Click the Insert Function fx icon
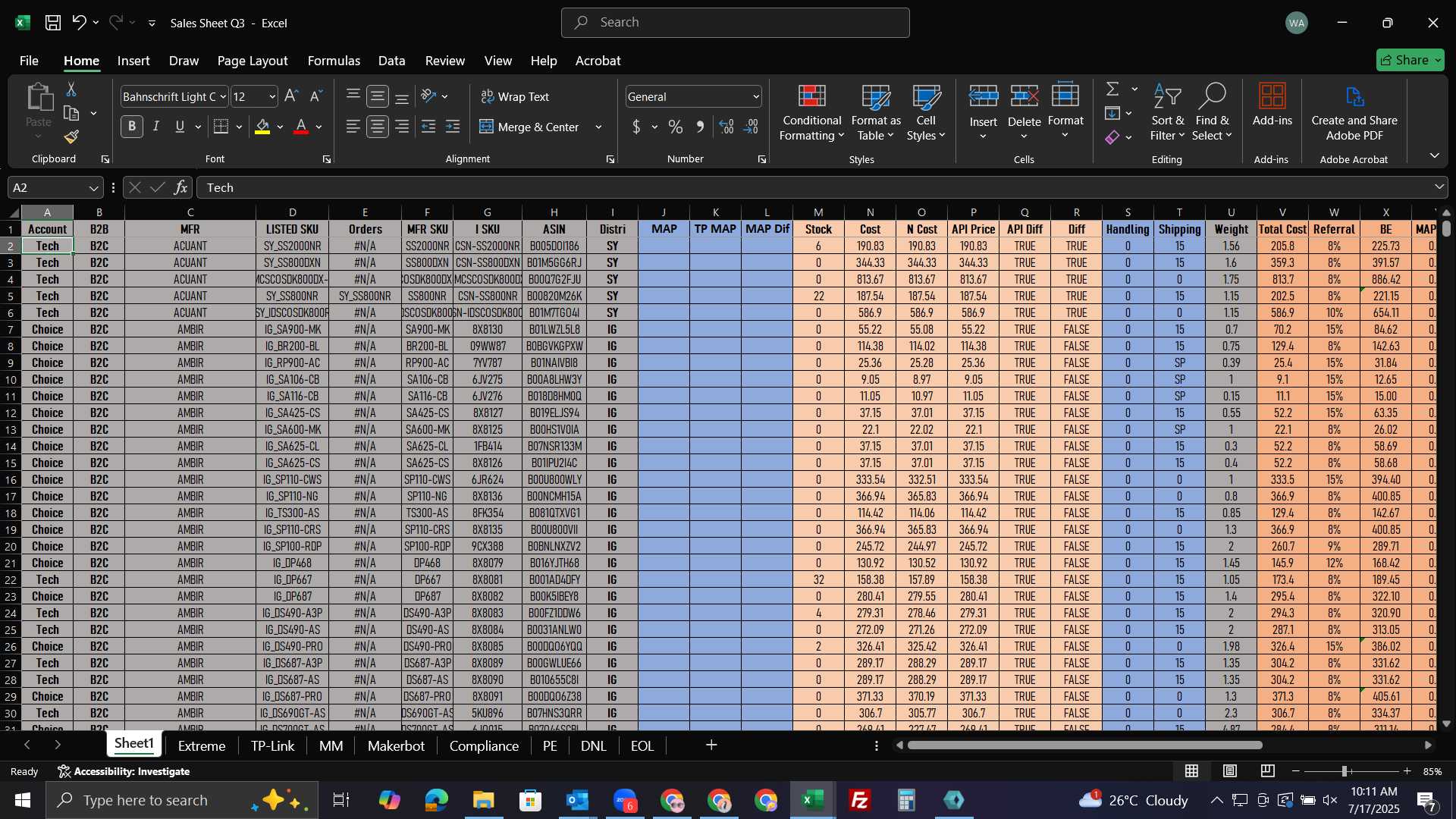 (x=180, y=187)
